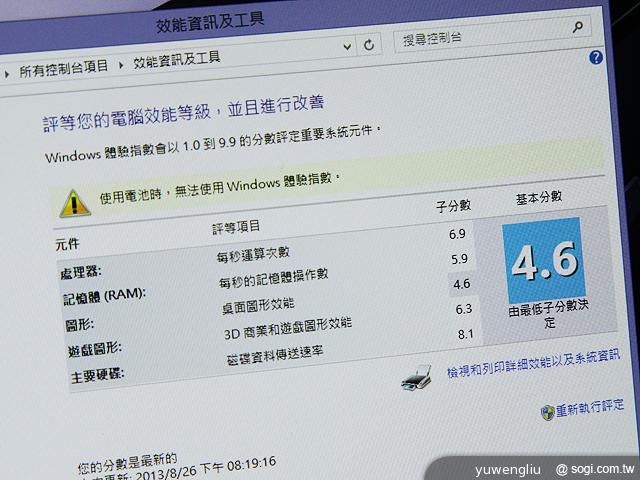This screenshot has height=480, width=640.
Task: Click the yellow battery warning icon
Action: pyautogui.click(x=74, y=203)
